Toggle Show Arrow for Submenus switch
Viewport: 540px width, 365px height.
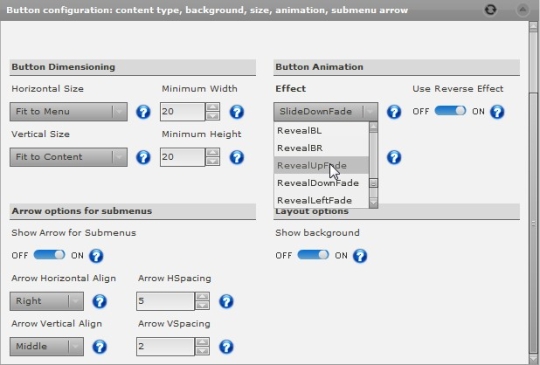point(49,255)
